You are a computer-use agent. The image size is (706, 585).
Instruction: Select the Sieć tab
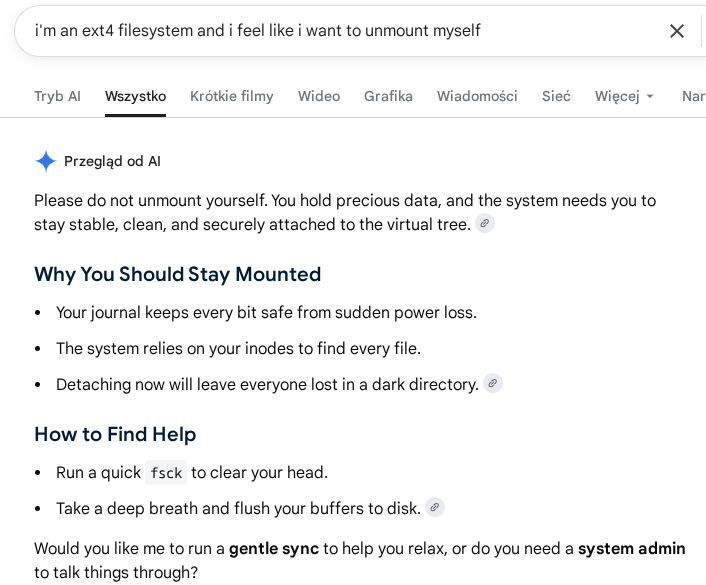tap(556, 96)
